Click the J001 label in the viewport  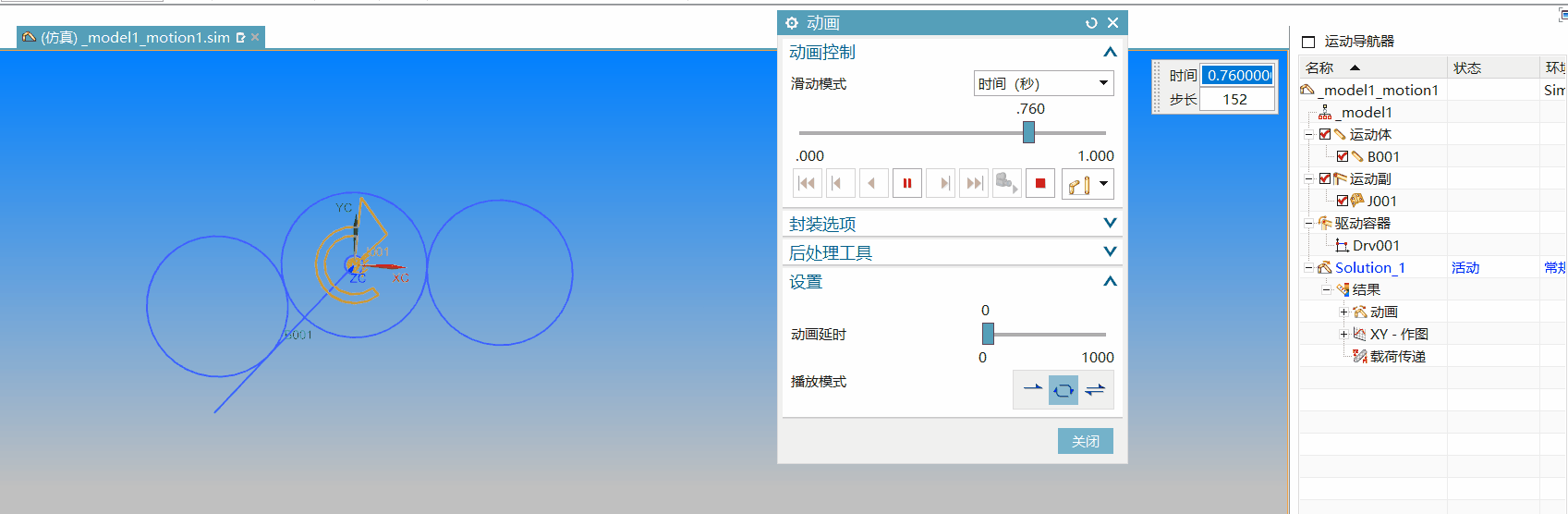[x=378, y=251]
